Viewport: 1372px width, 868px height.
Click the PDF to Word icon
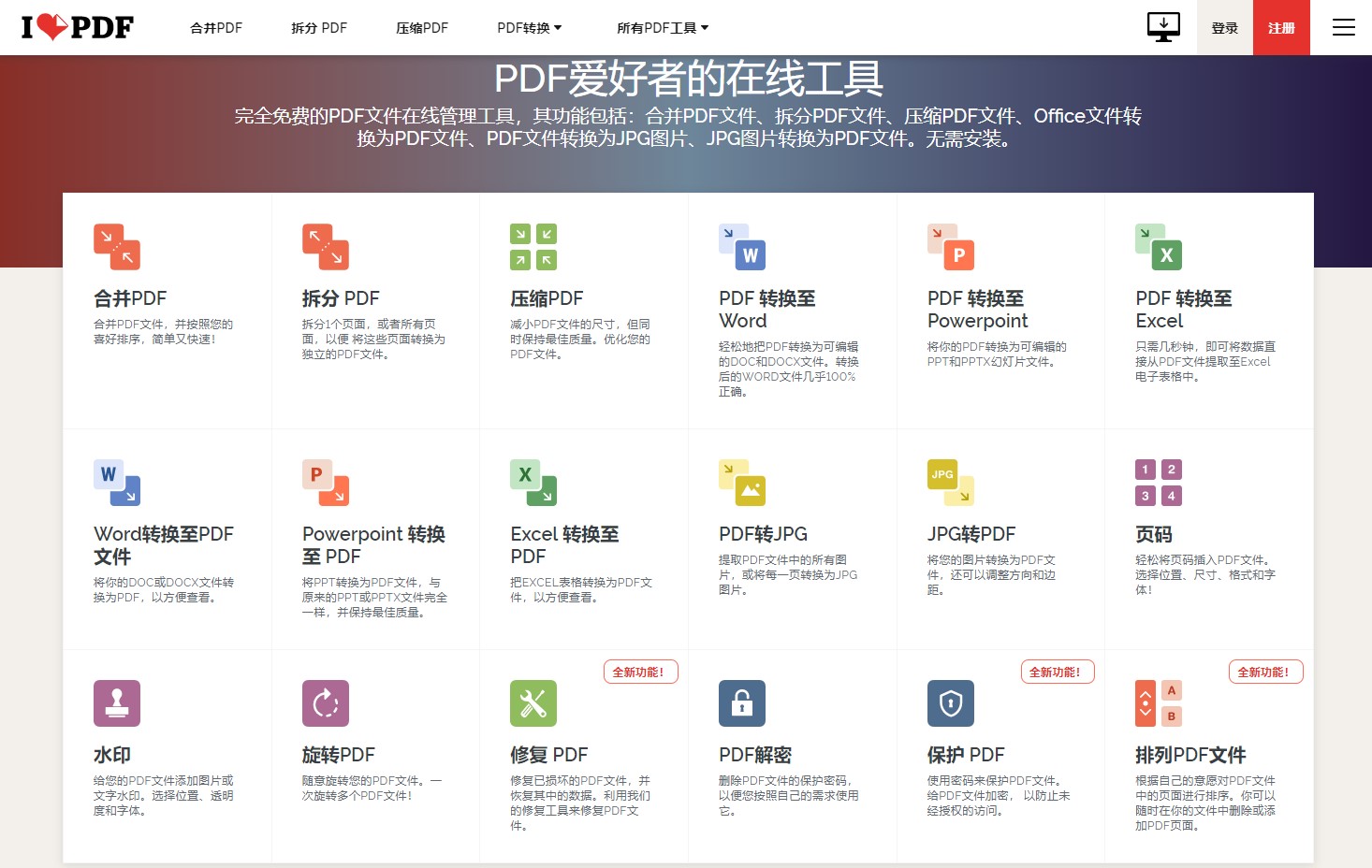click(742, 247)
